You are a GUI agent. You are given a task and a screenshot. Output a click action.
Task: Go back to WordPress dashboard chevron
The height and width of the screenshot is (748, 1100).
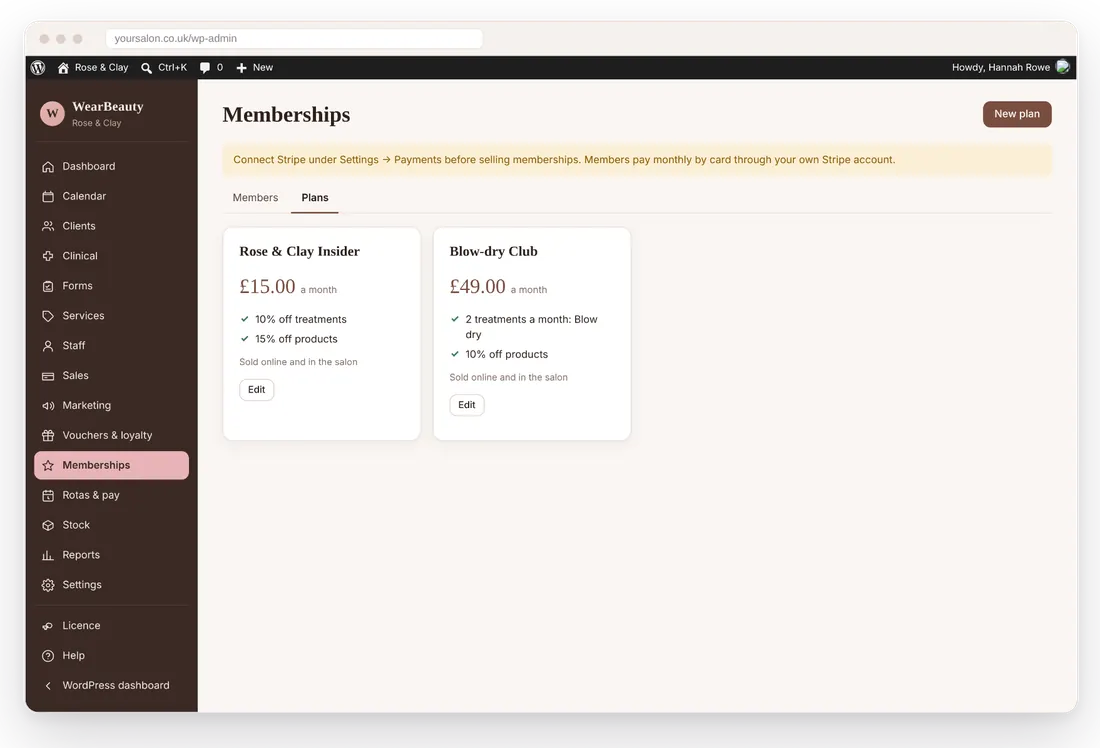48,686
